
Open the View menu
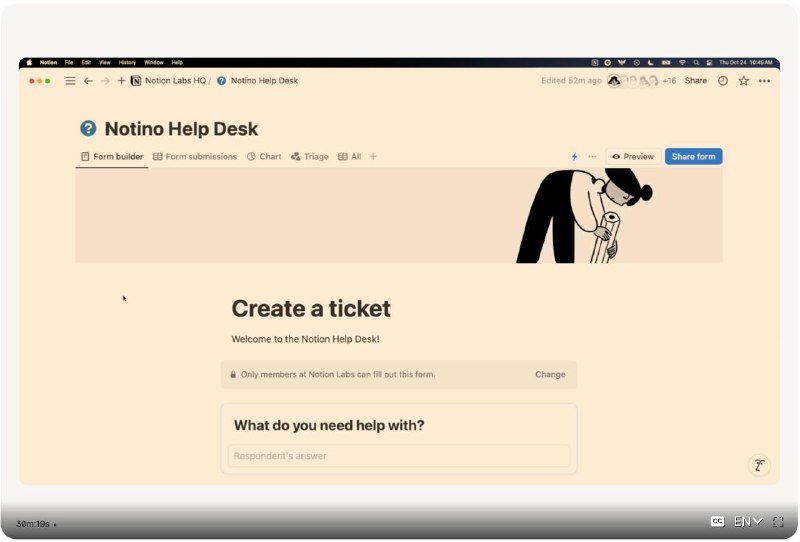coord(105,62)
